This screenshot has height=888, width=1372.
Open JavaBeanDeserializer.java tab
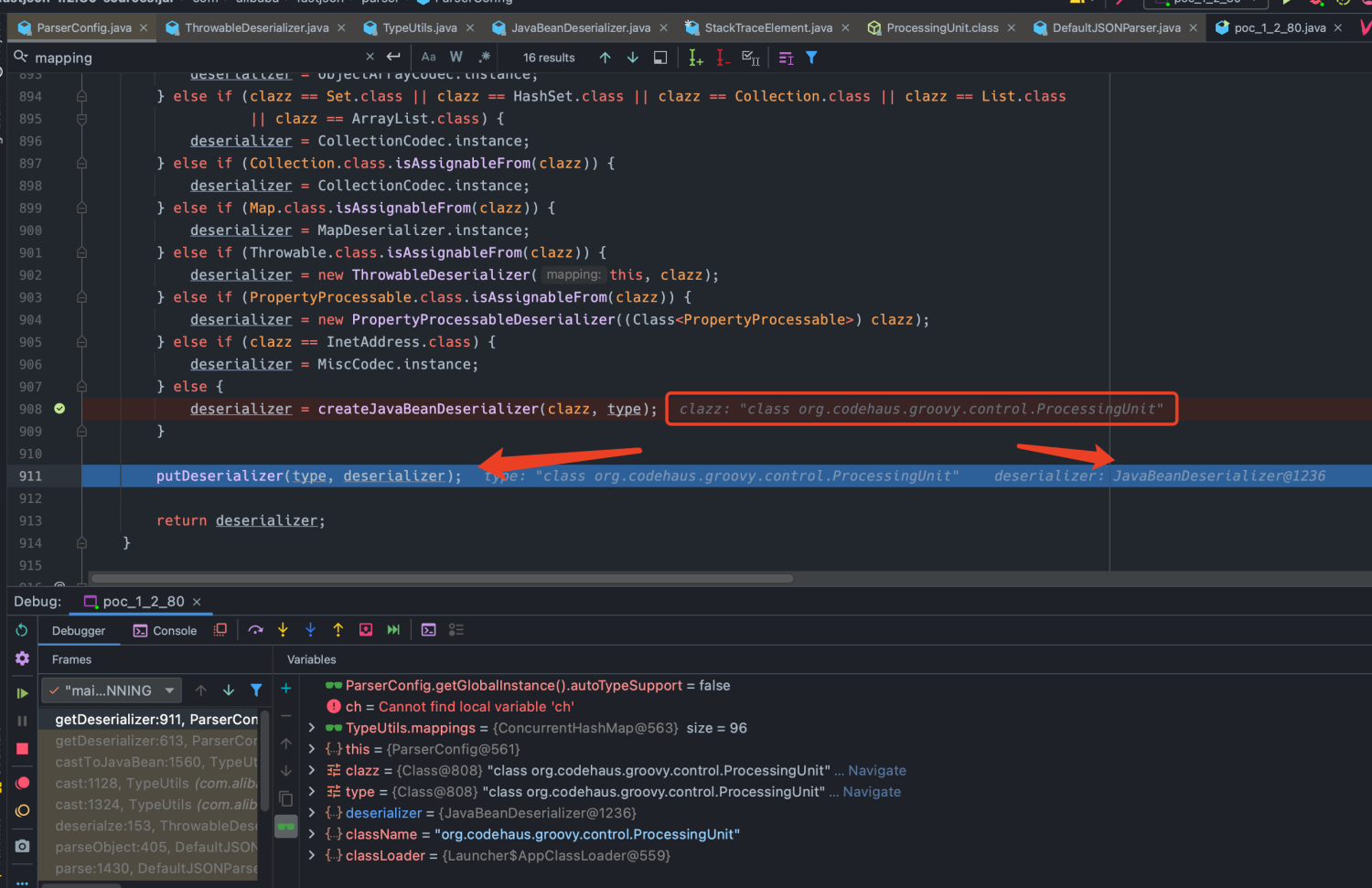click(581, 28)
